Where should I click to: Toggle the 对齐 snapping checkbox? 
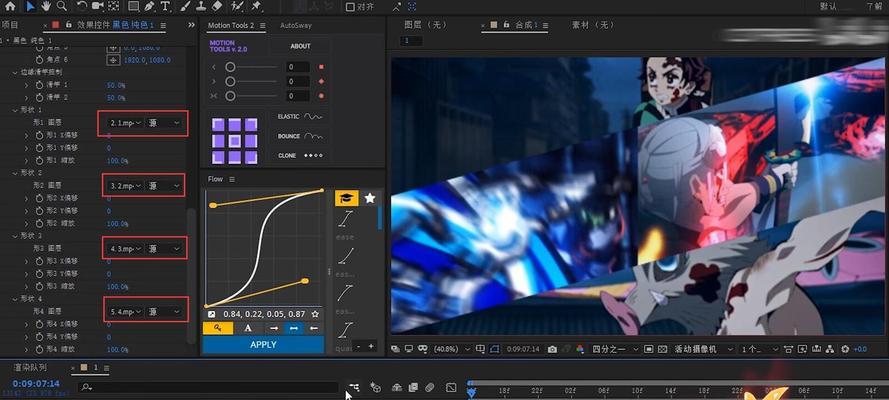click(350, 7)
